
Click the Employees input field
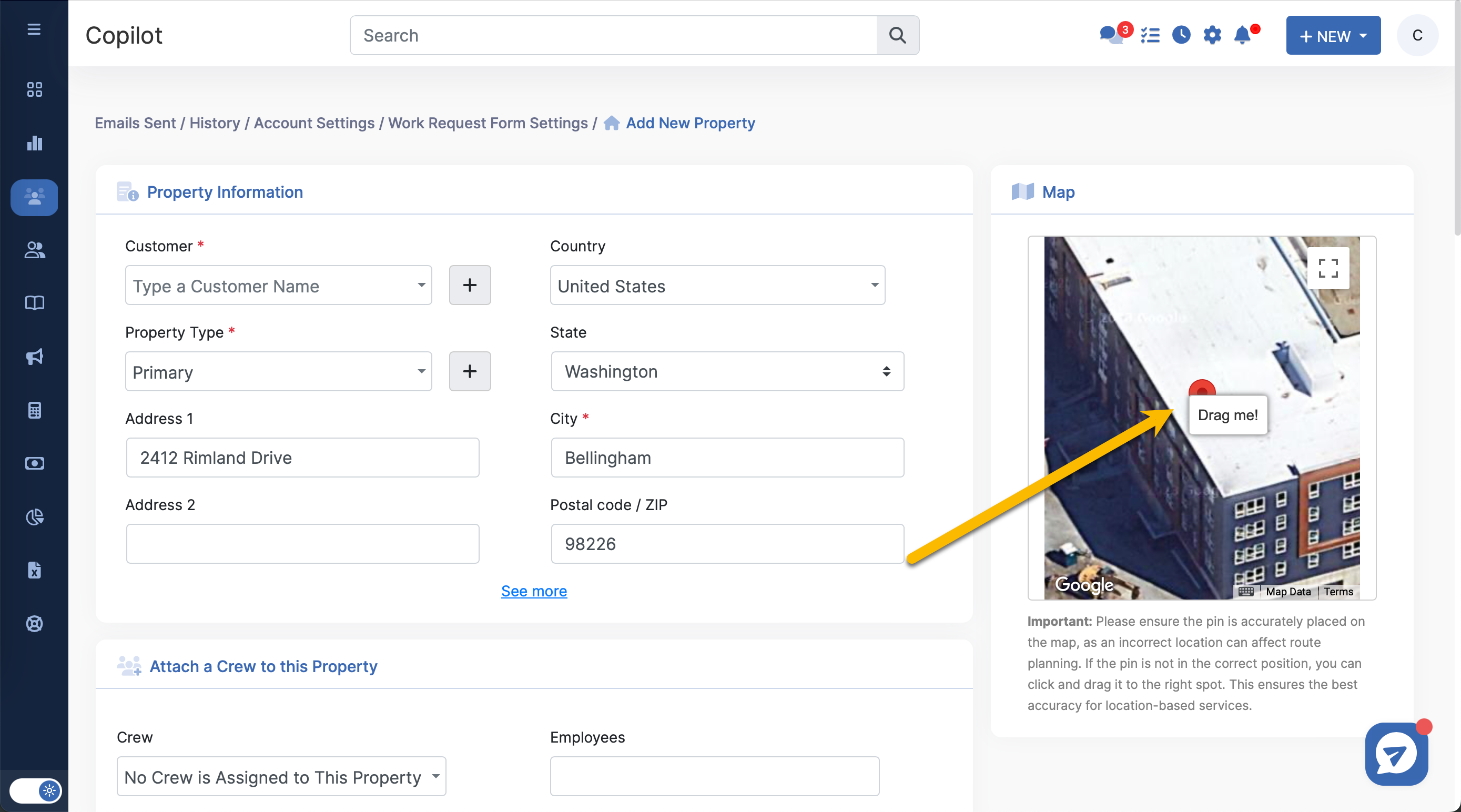pos(715,776)
